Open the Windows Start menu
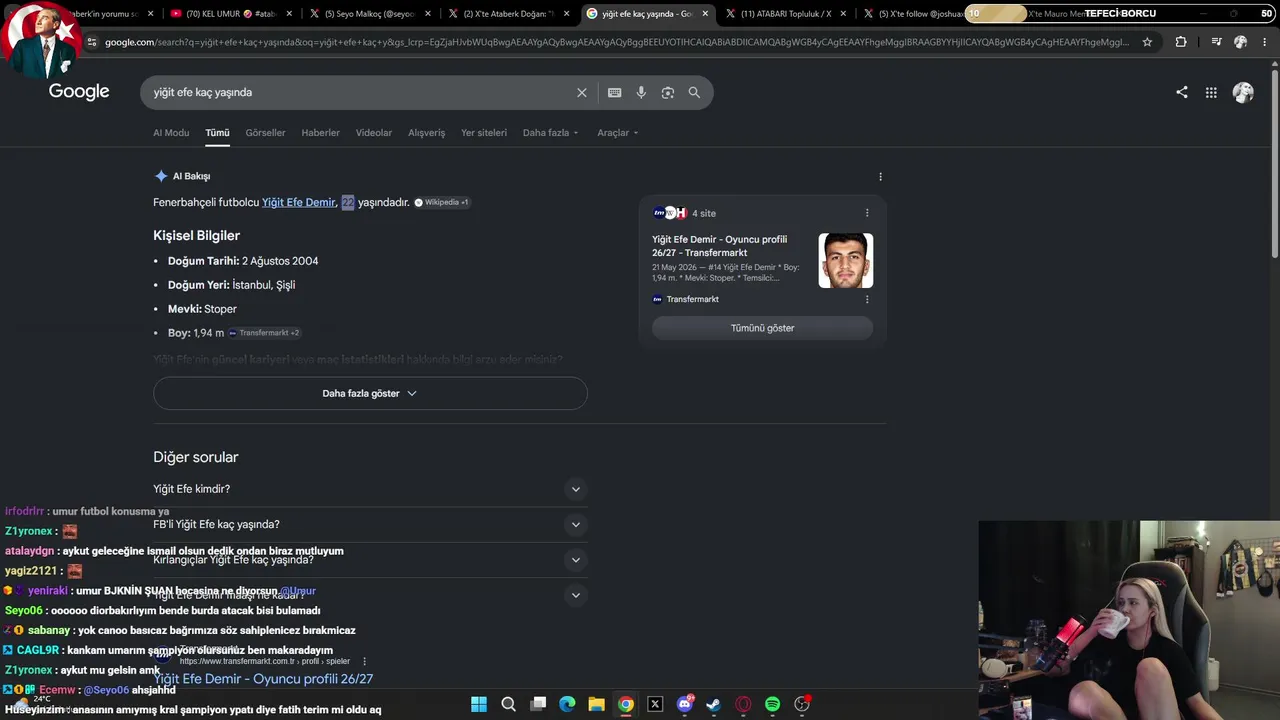Image resolution: width=1280 pixels, height=720 pixels. point(479,704)
